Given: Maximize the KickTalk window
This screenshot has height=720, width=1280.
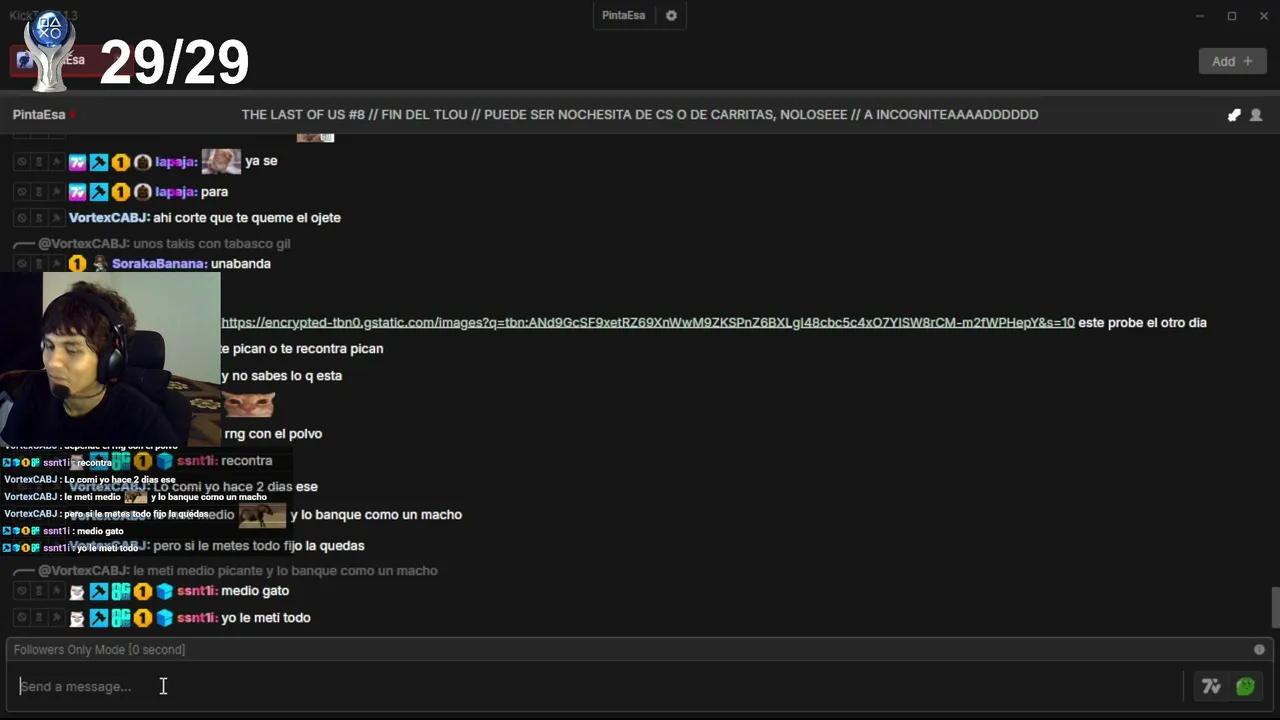Looking at the screenshot, I should click(1232, 16).
